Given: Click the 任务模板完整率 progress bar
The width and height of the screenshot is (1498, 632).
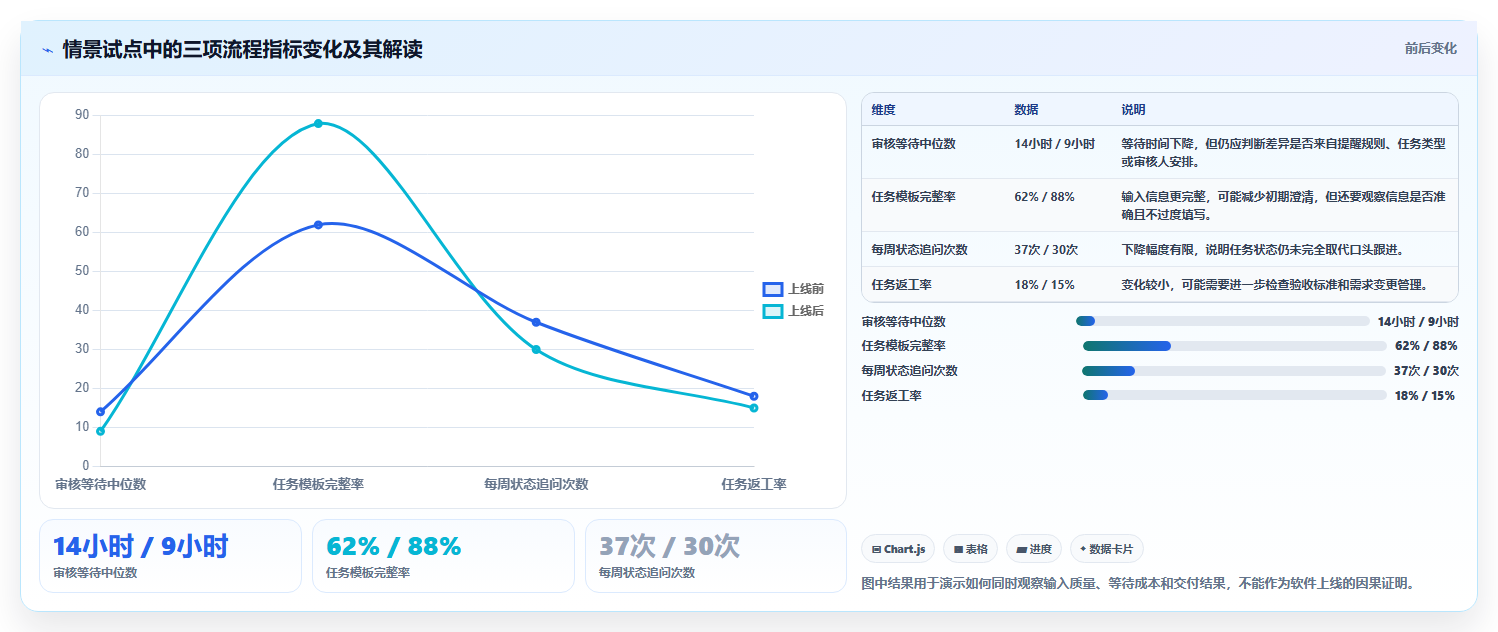Looking at the screenshot, I should pyautogui.click(x=1234, y=346).
